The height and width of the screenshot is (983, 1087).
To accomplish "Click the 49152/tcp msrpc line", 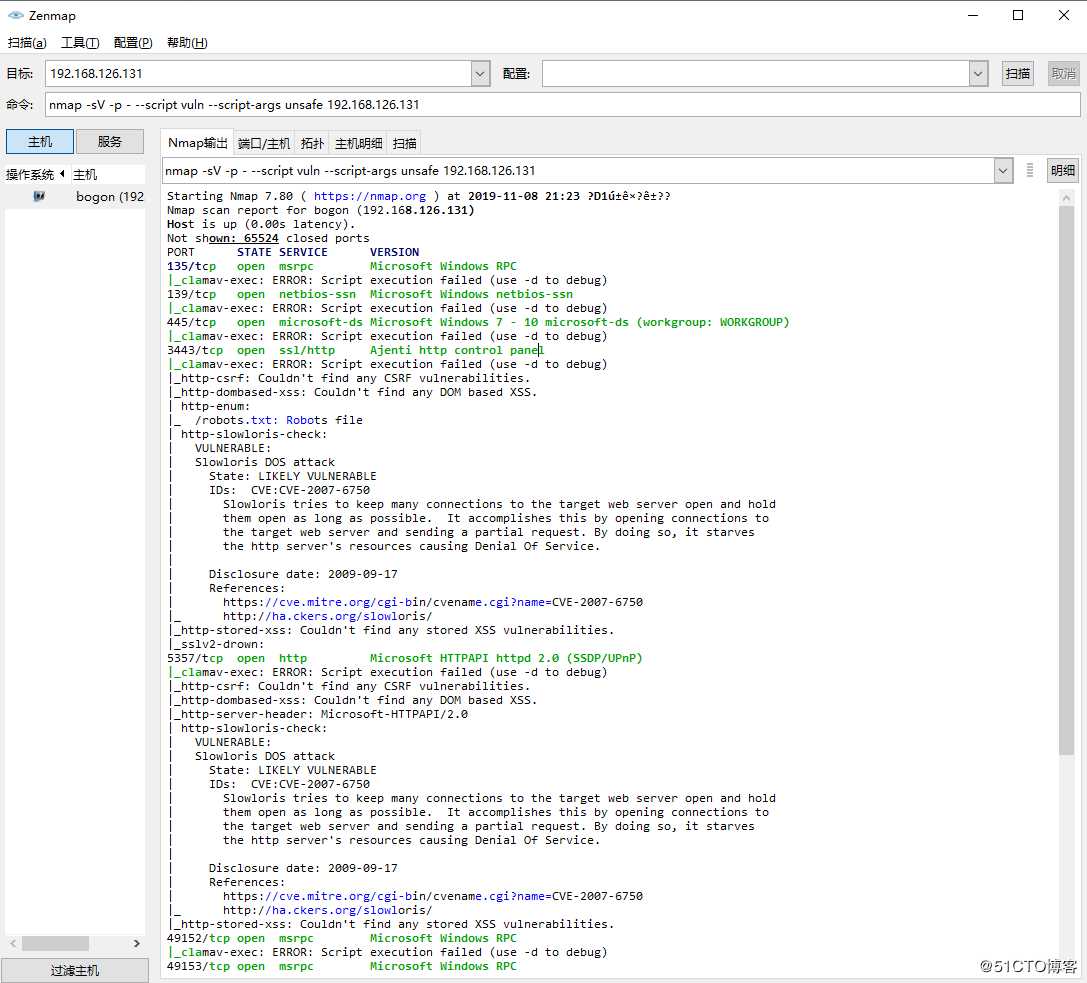I will pos(342,938).
